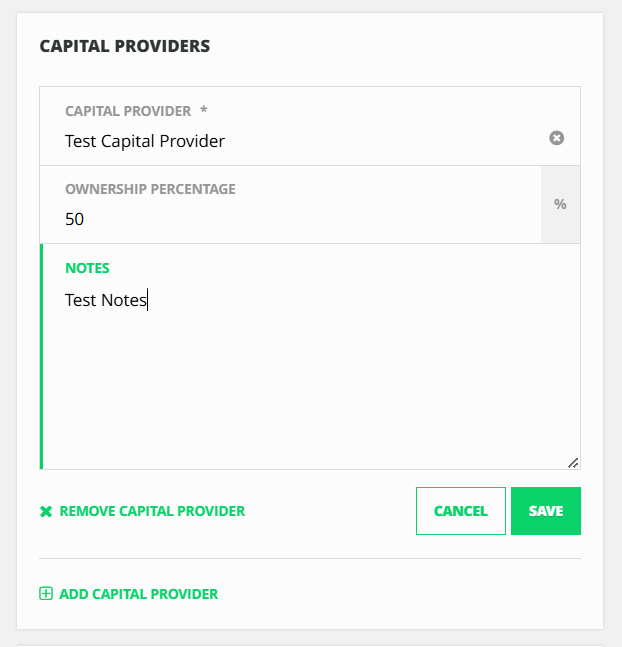Click the Capital Provider field label
The image size is (622, 647).
[127, 111]
